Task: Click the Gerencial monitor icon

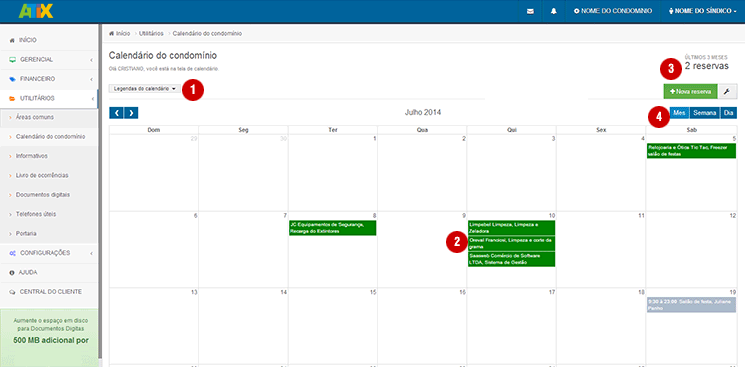Action: coord(12,60)
